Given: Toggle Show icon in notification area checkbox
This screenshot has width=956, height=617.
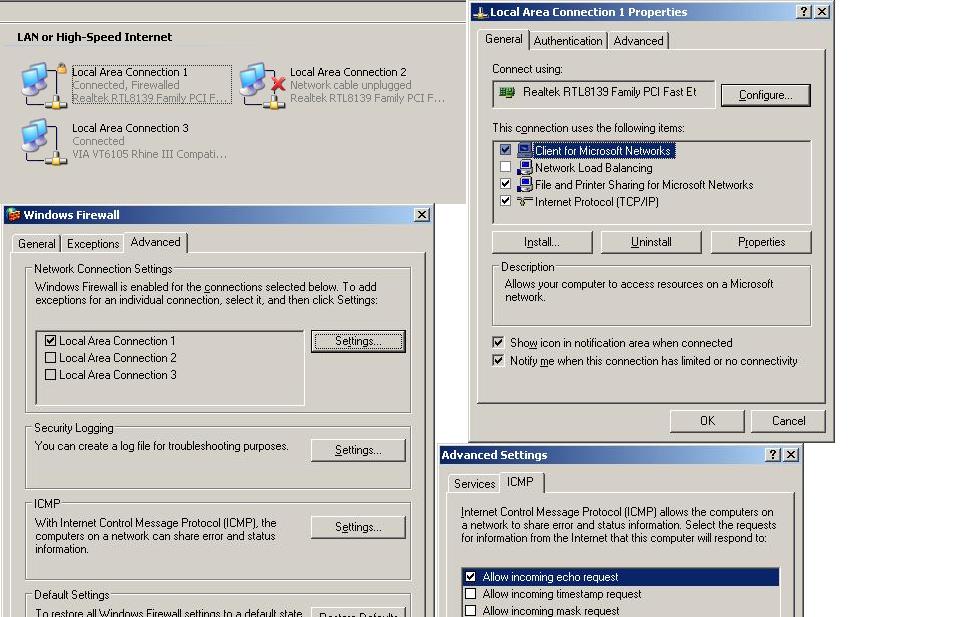Looking at the screenshot, I should coord(498,342).
